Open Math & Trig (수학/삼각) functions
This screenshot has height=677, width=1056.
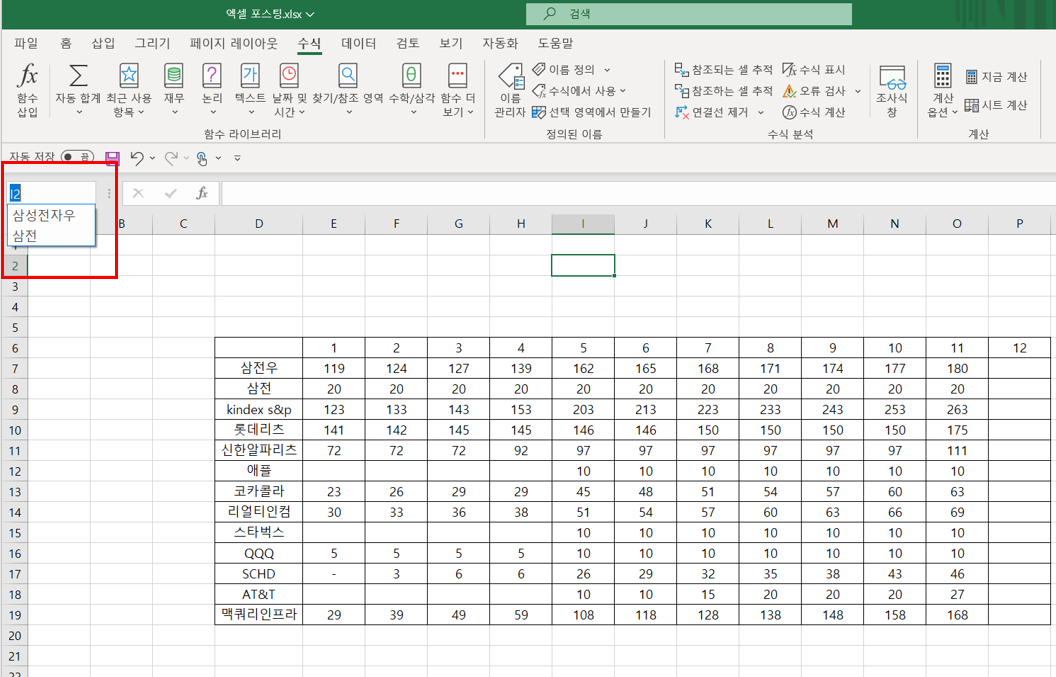pos(411,90)
